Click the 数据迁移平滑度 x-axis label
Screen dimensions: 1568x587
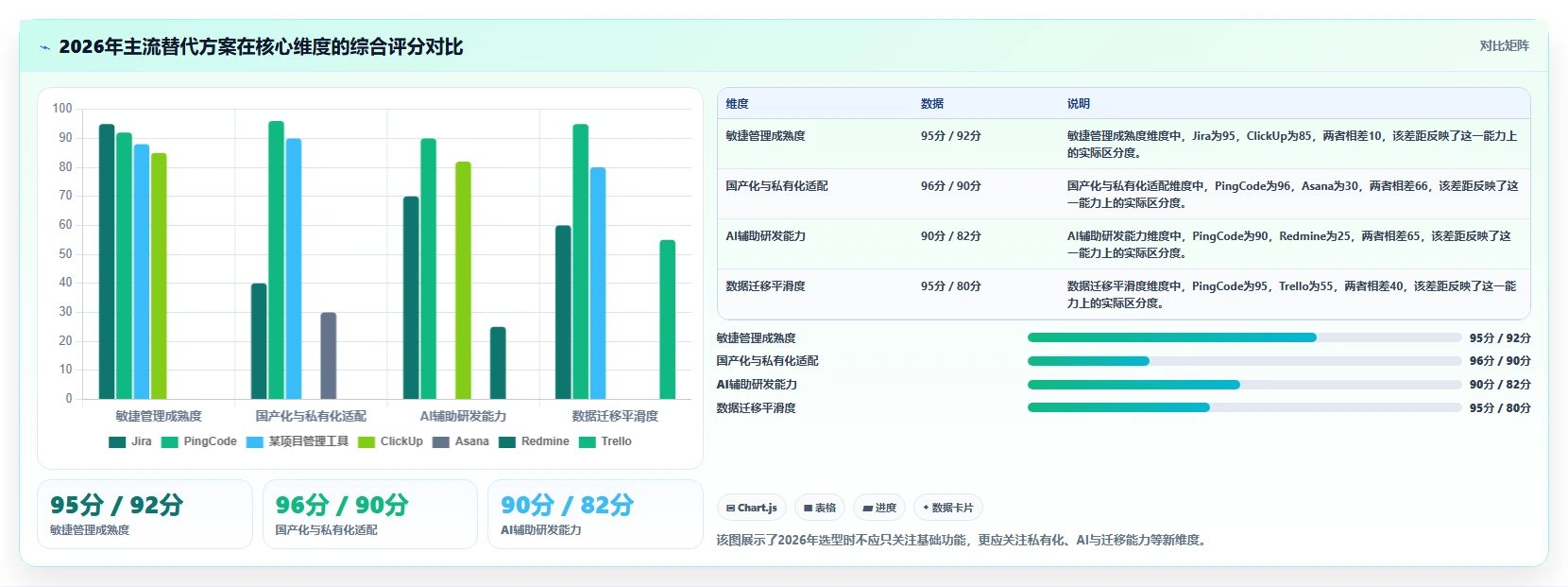coord(615,416)
